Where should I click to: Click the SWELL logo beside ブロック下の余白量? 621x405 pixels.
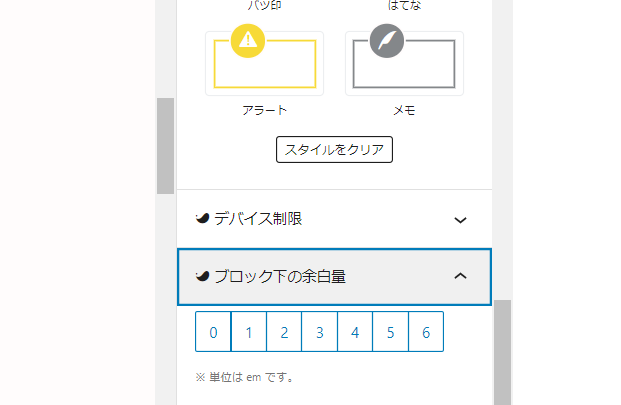(x=202, y=276)
